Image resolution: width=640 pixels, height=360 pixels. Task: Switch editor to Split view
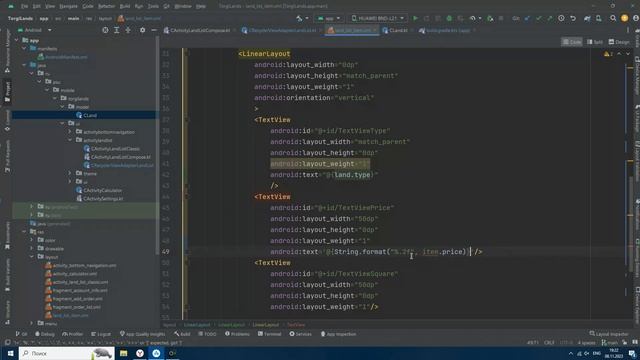595,42
